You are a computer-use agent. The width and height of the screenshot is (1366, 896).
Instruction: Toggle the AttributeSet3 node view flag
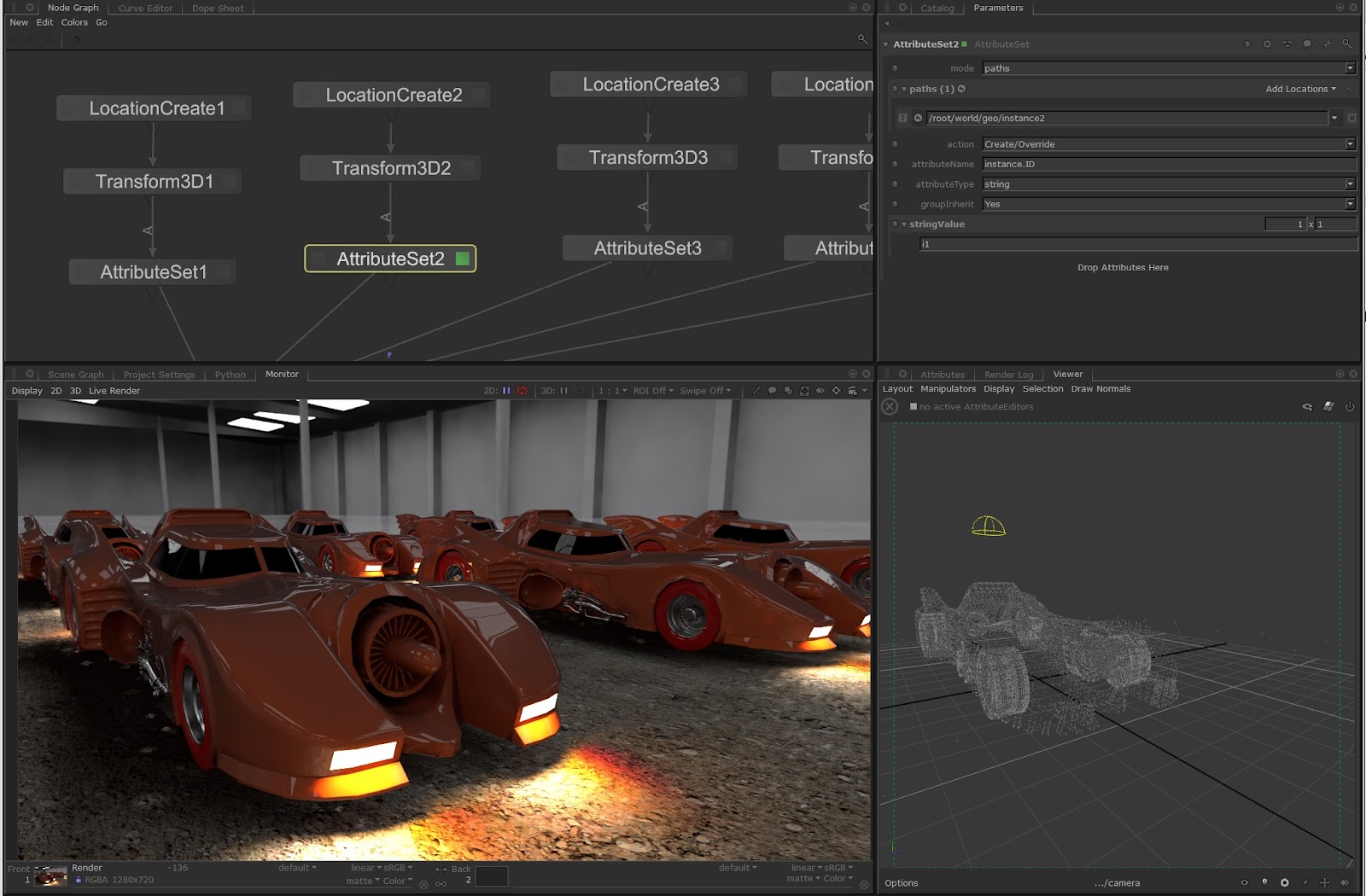coord(721,248)
